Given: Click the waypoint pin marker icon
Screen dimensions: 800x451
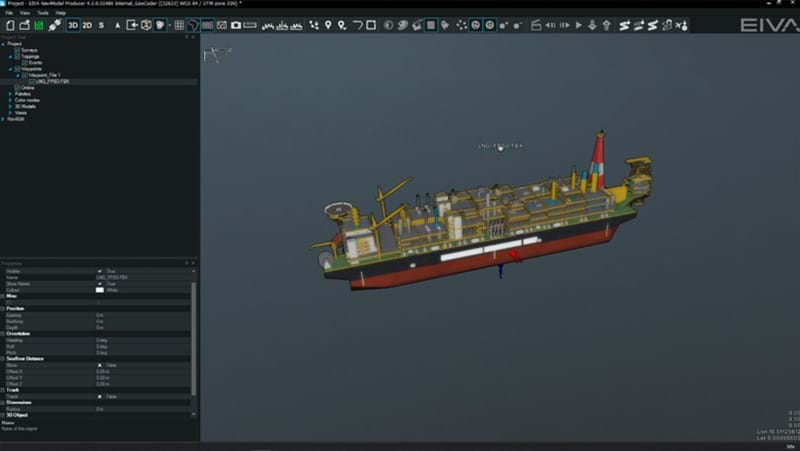Looking at the screenshot, I should (328, 25).
